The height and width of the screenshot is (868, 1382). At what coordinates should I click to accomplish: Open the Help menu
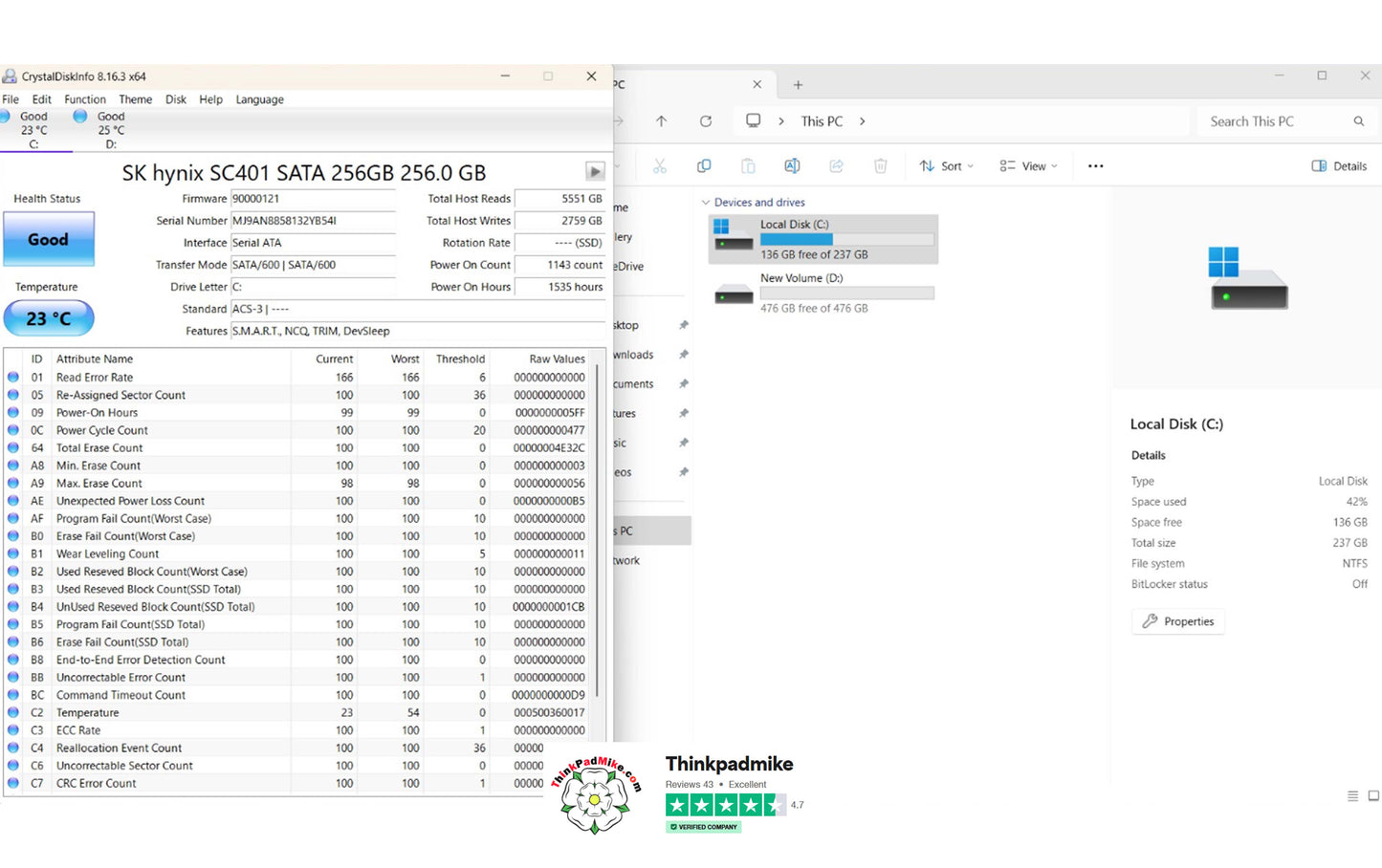(x=210, y=99)
